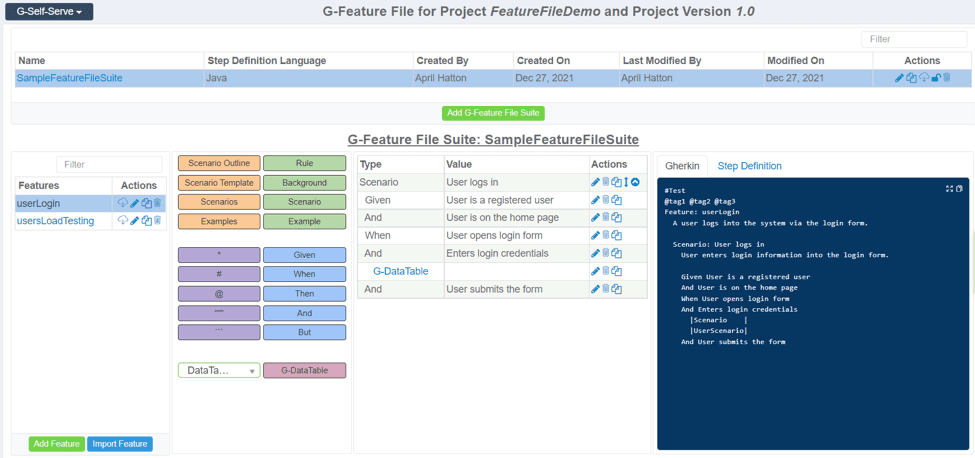Select the Gherkin tab

coord(682,166)
